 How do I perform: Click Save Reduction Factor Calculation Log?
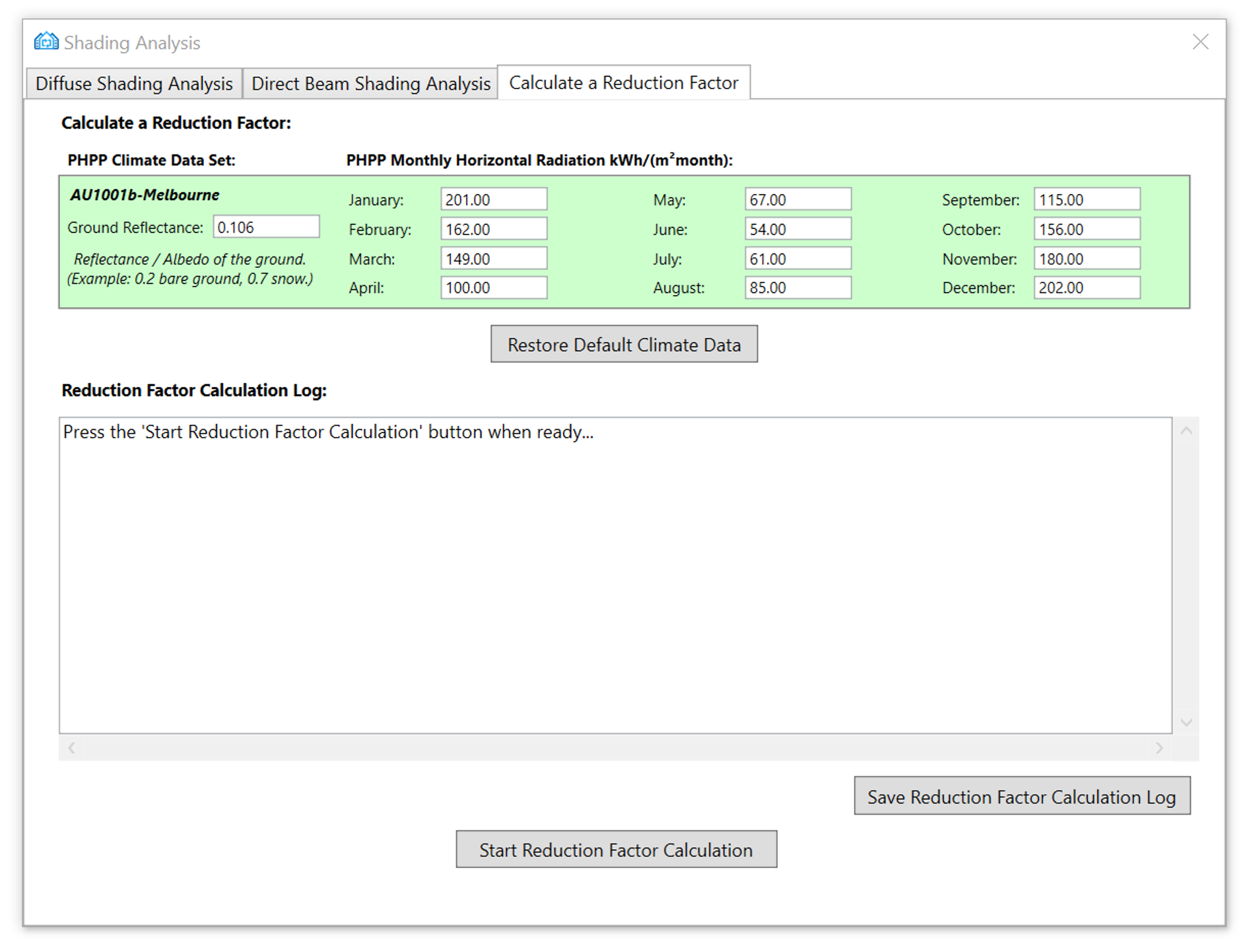tap(1022, 796)
